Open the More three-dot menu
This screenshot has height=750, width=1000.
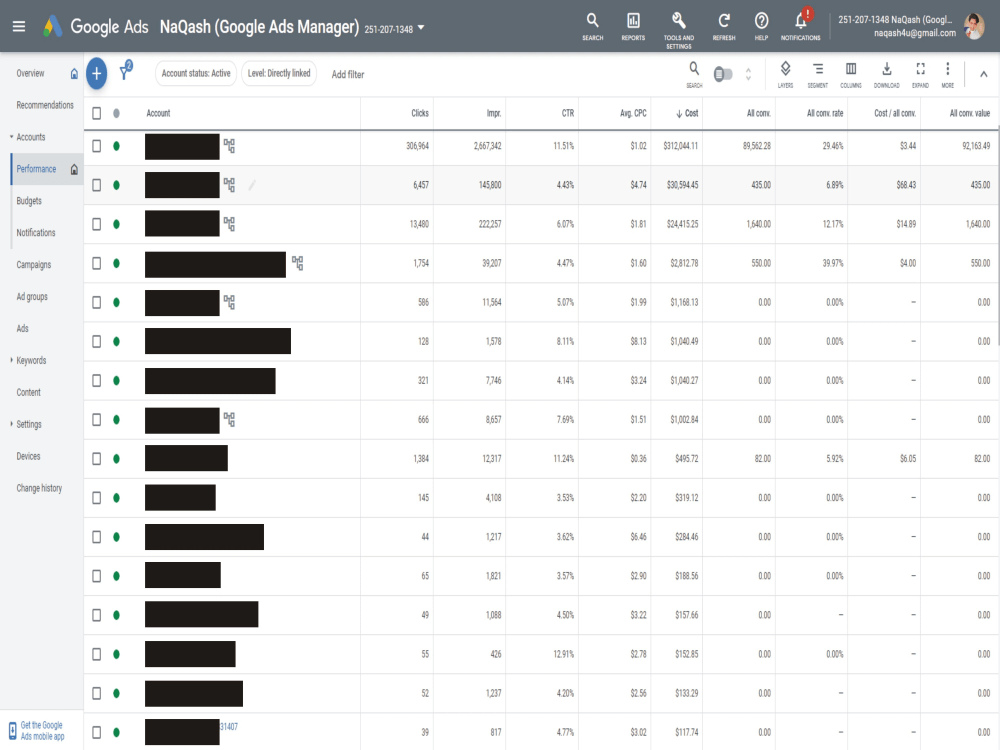(x=948, y=73)
